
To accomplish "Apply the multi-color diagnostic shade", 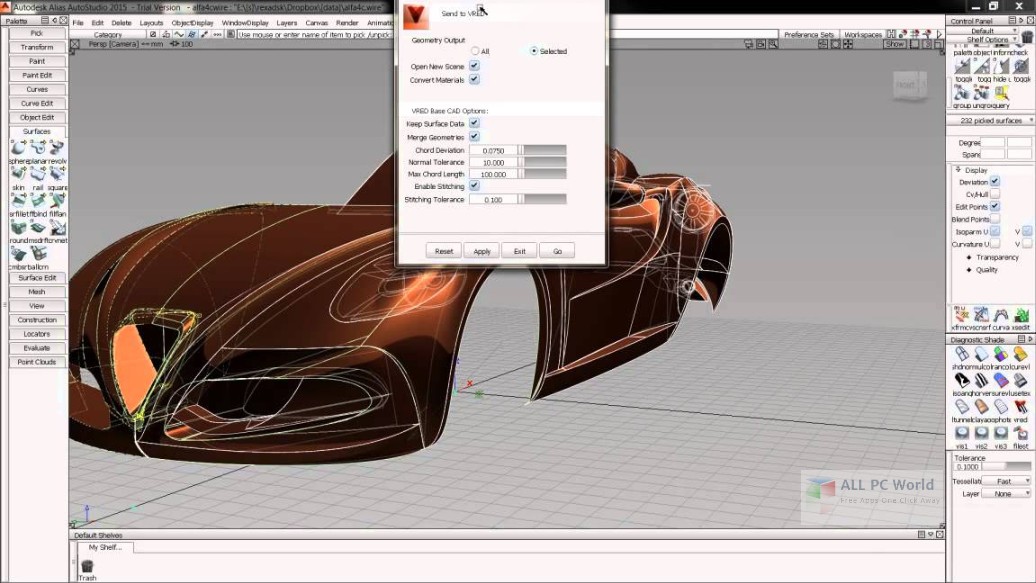I will click(x=982, y=354).
